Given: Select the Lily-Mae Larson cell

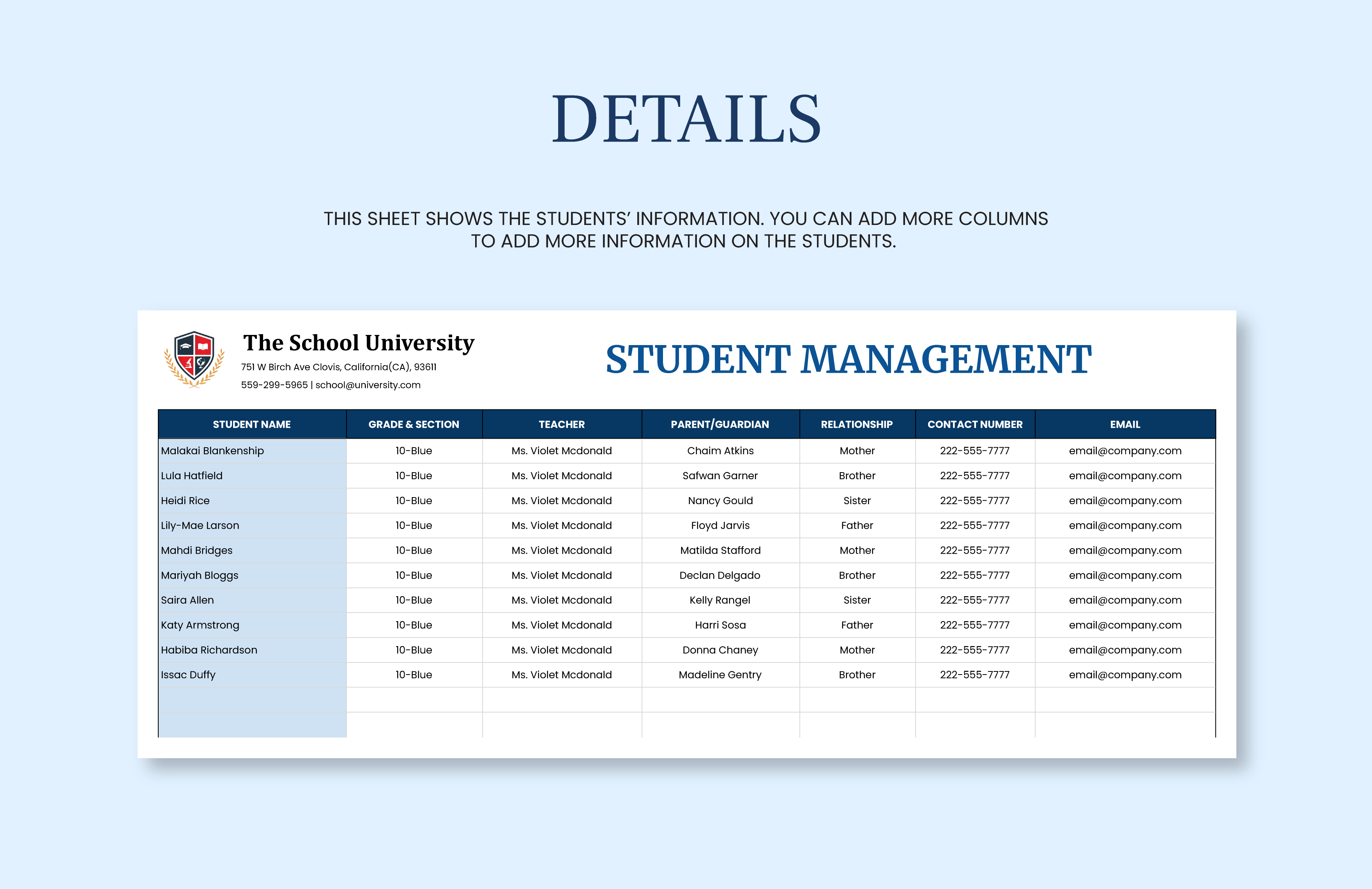Looking at the screenshot, I should click(252, 525).
